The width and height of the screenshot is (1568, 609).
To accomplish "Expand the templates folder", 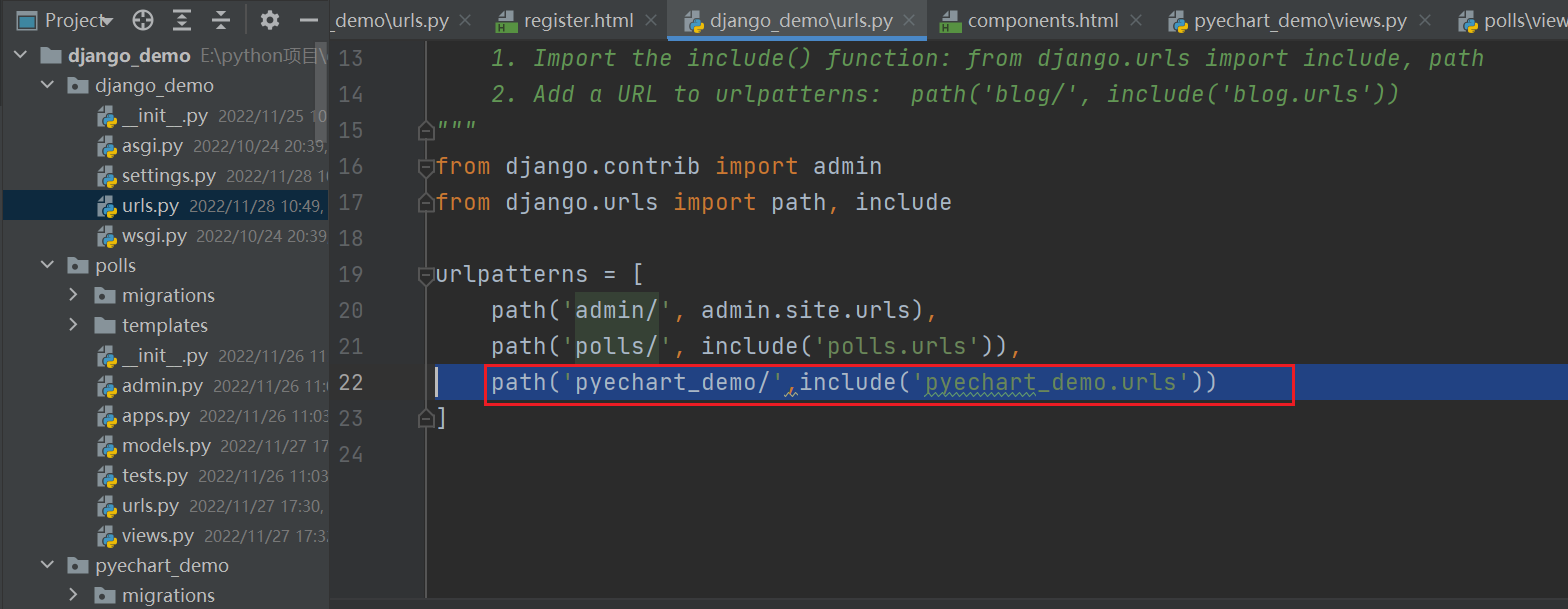I will (x=73, y=326).
